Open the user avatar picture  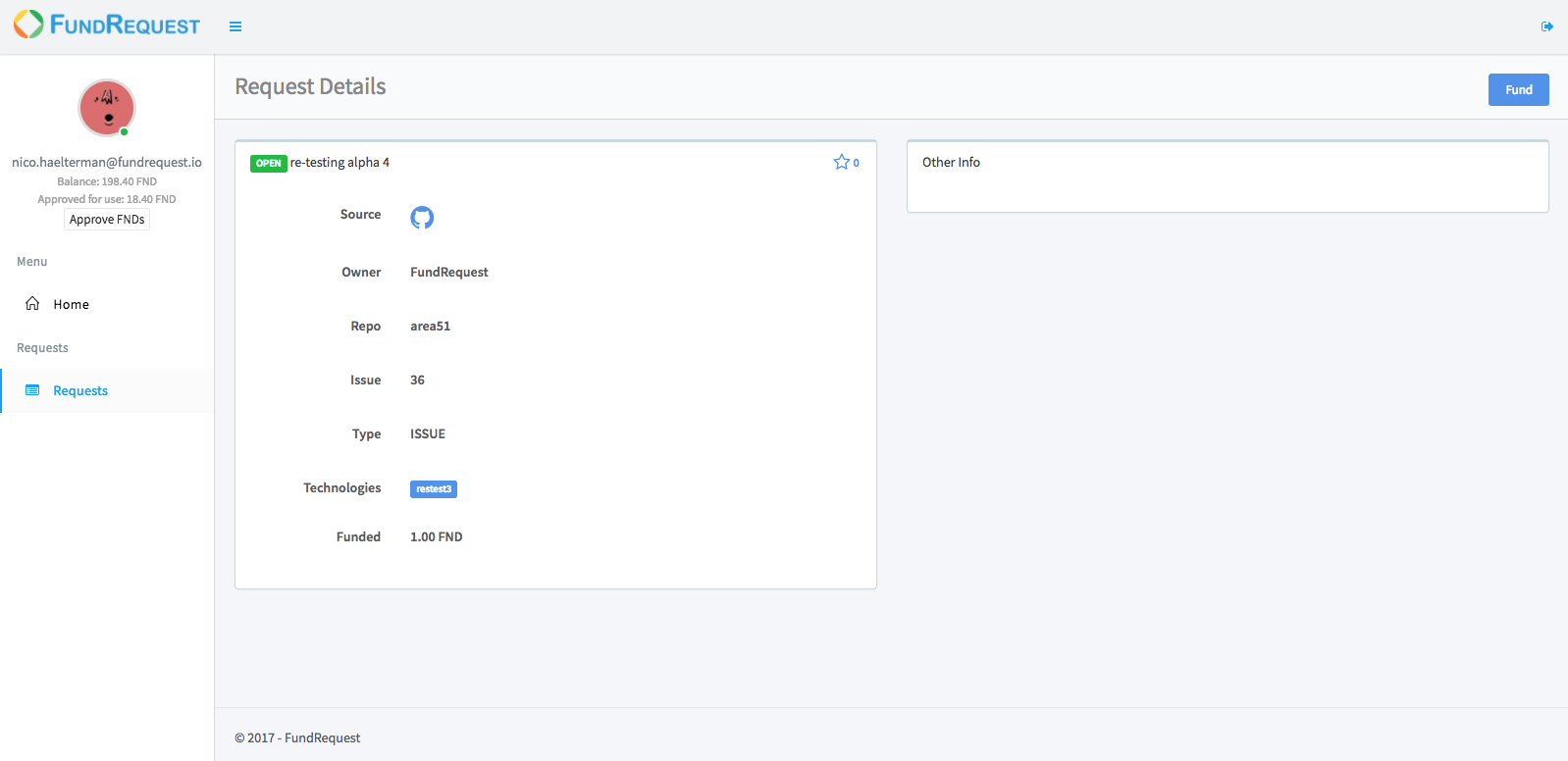[x=107, y=108]
